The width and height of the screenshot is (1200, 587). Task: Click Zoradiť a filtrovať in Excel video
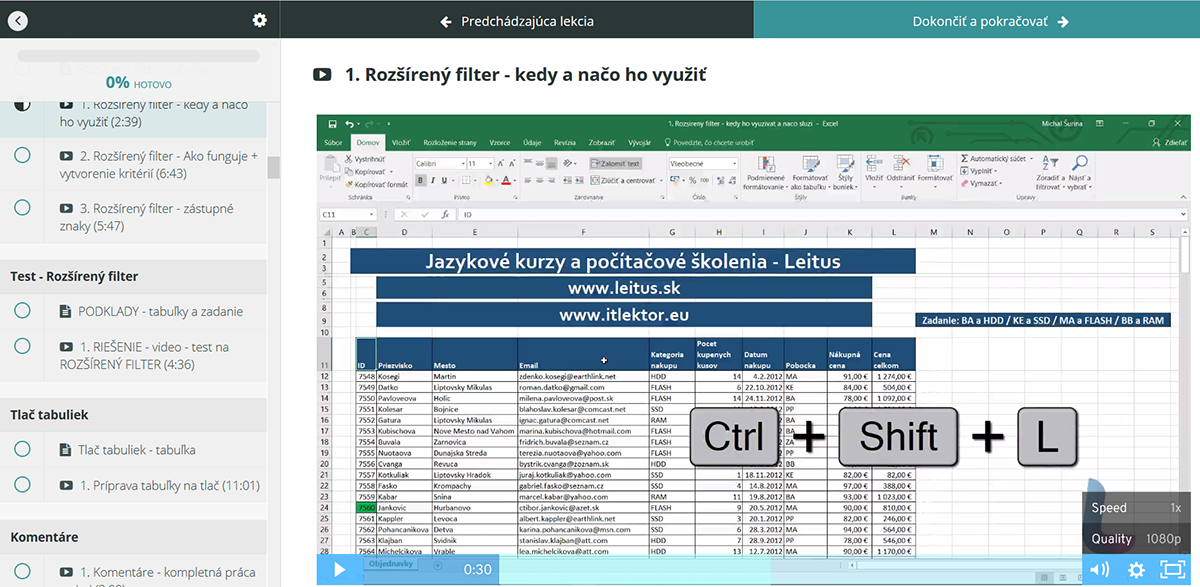click(1049, 172)
